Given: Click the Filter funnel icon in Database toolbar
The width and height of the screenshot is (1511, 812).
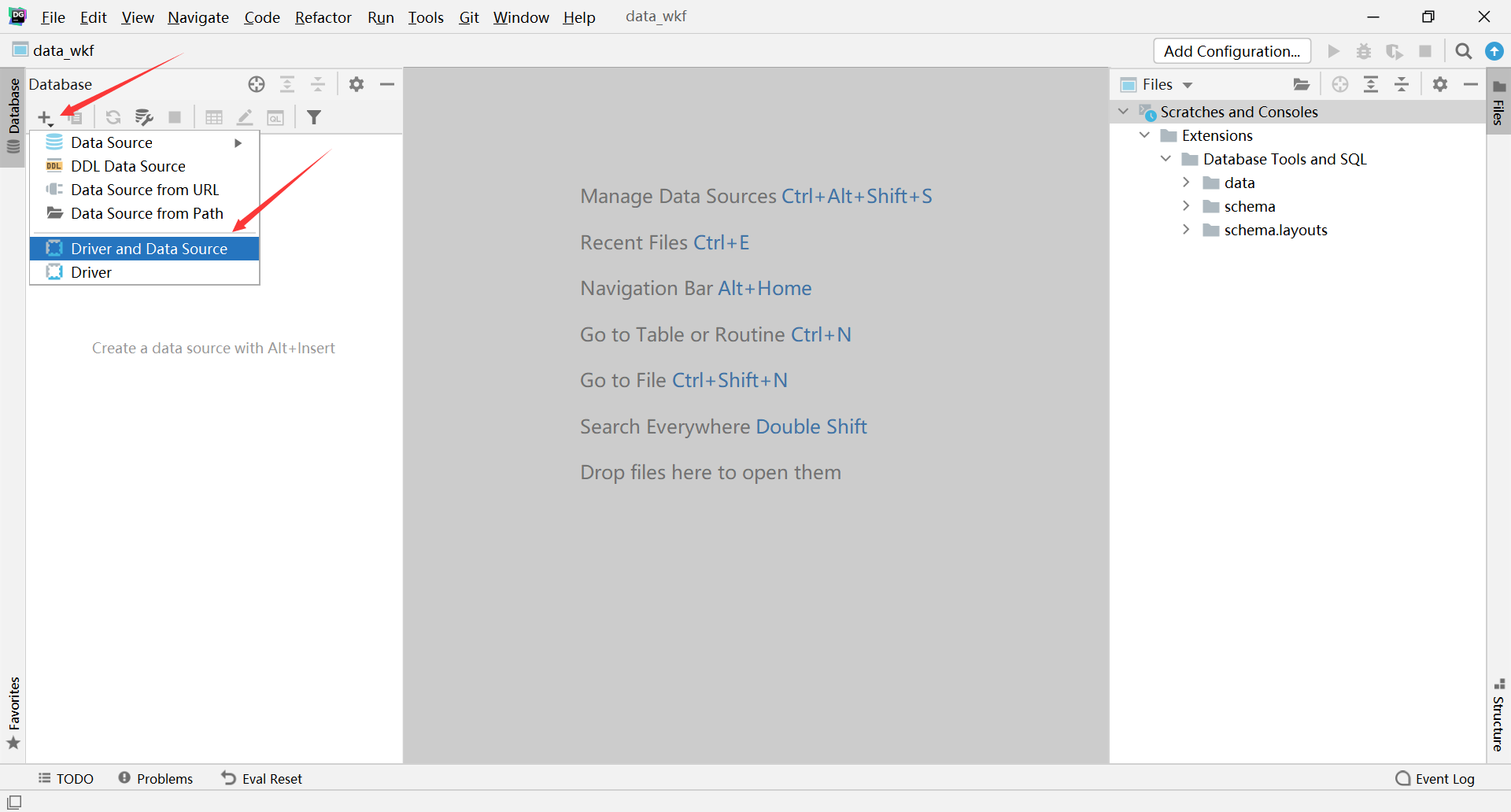Looking at the screenshot, I should [x=314, y=118].
